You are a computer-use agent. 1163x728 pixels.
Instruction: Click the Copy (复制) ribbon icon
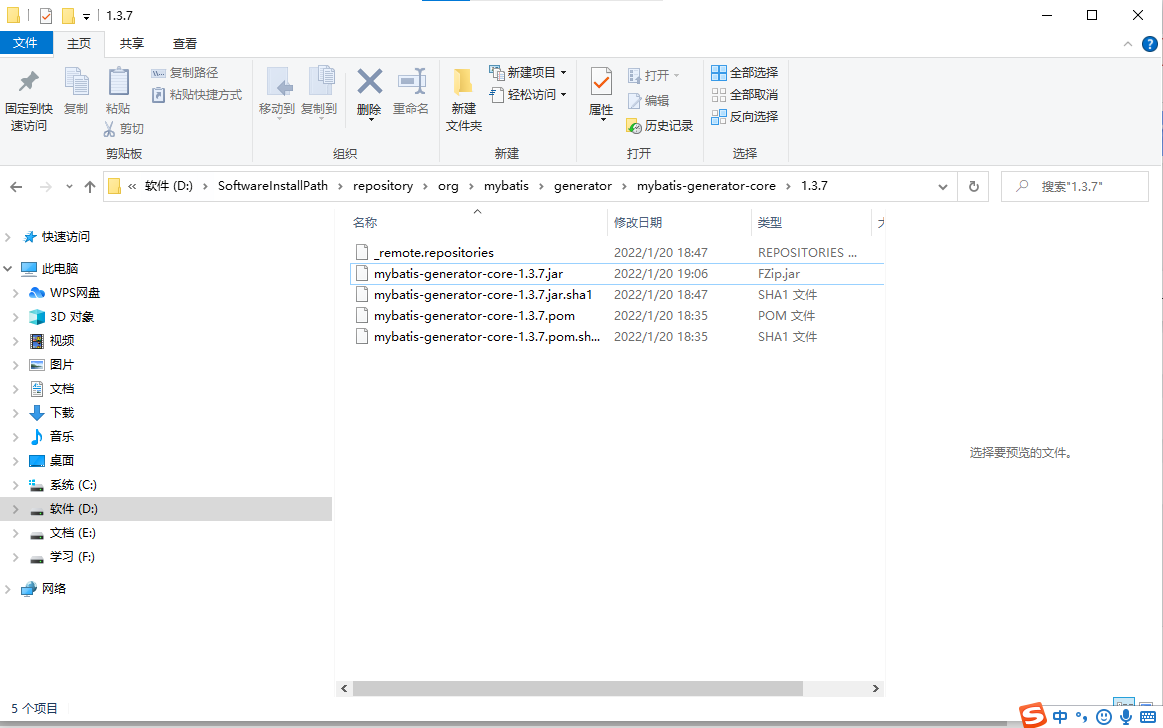[76, 82]
